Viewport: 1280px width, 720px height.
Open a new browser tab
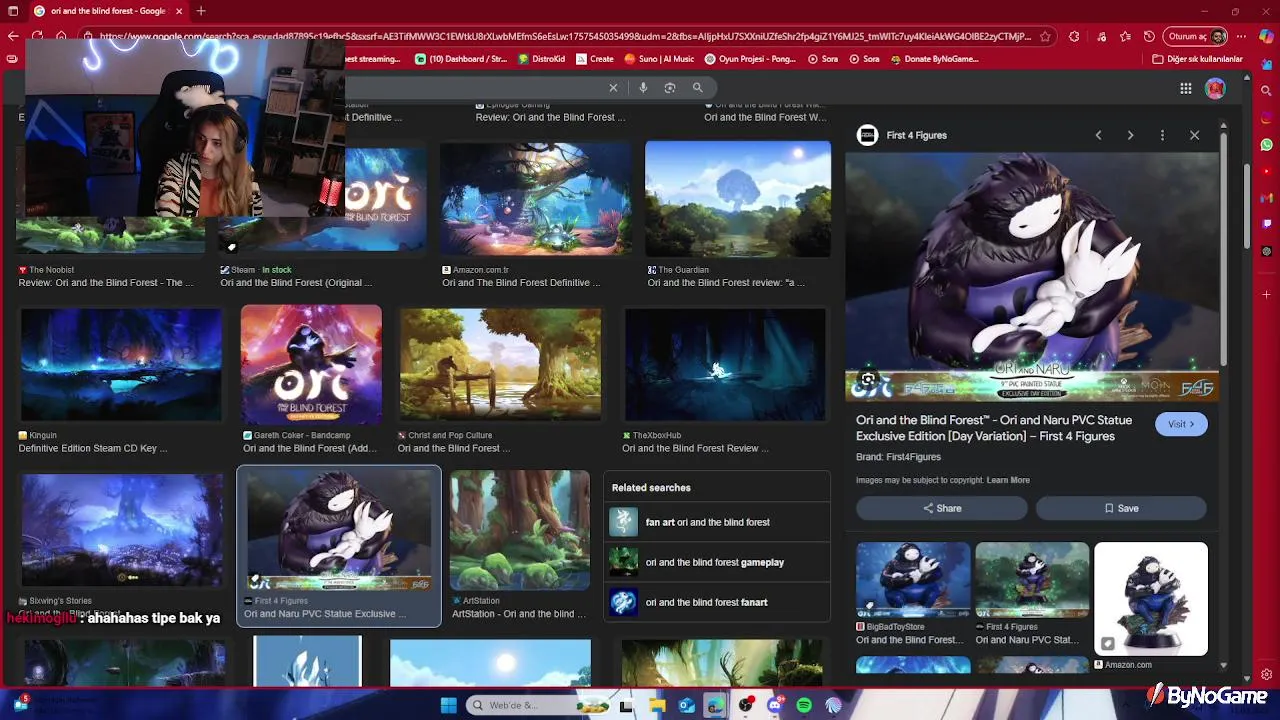pyautogui.click(x=201, y=11)
